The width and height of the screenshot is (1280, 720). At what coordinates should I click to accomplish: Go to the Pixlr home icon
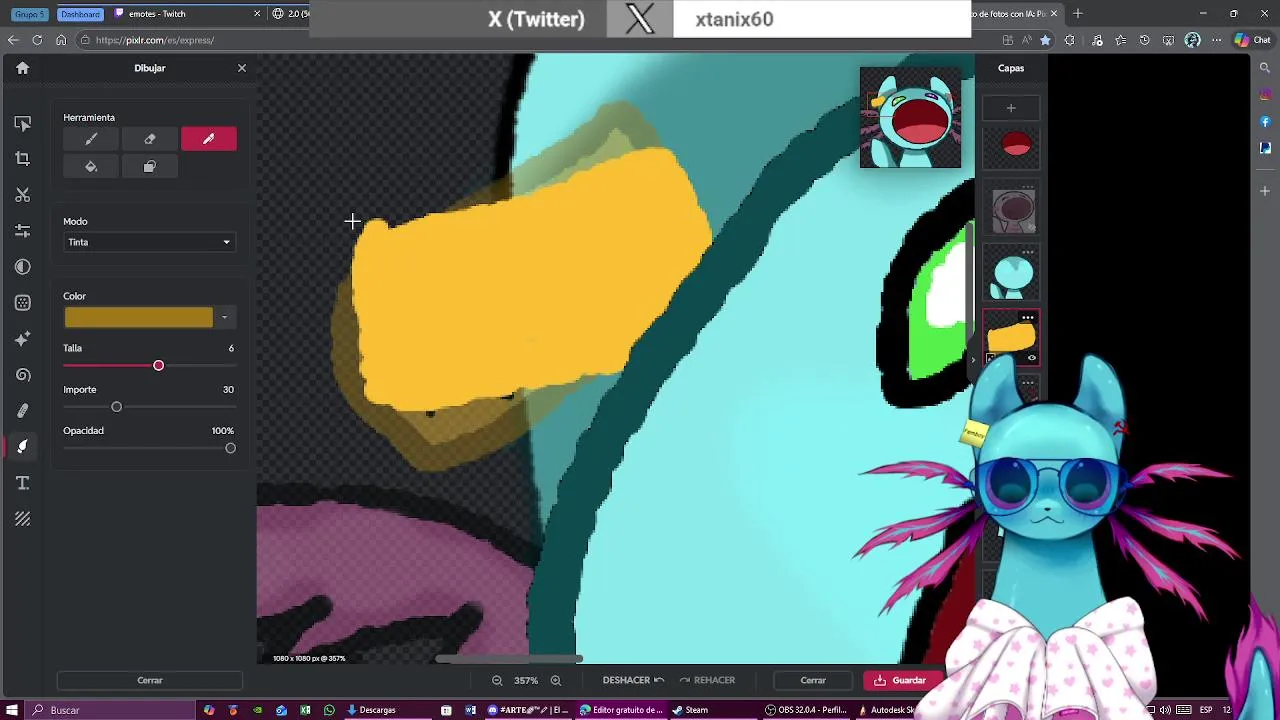point(22,68)
